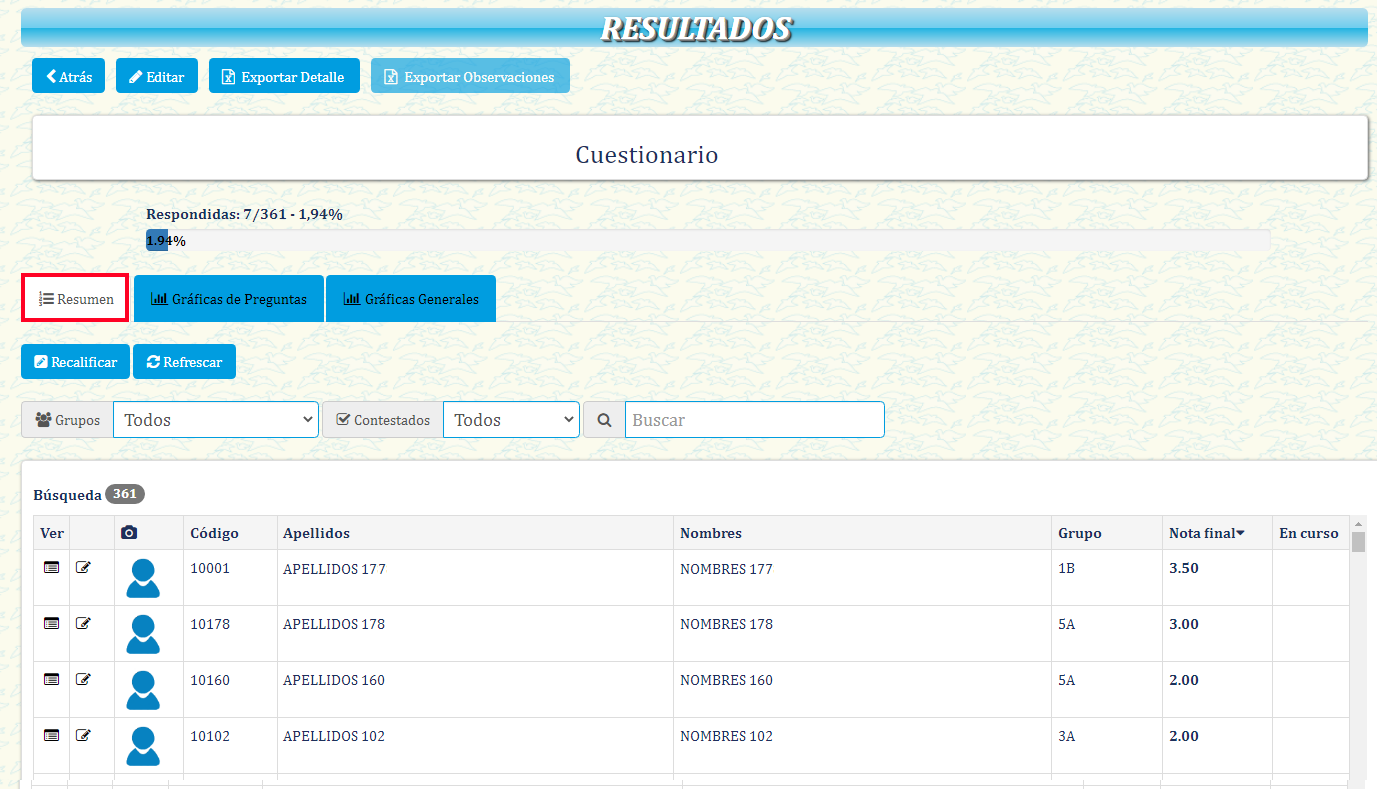The width and height of the screenshot is (1377, 789).
Task: Click Exportar Detalle button
Action: click(284, 76)
